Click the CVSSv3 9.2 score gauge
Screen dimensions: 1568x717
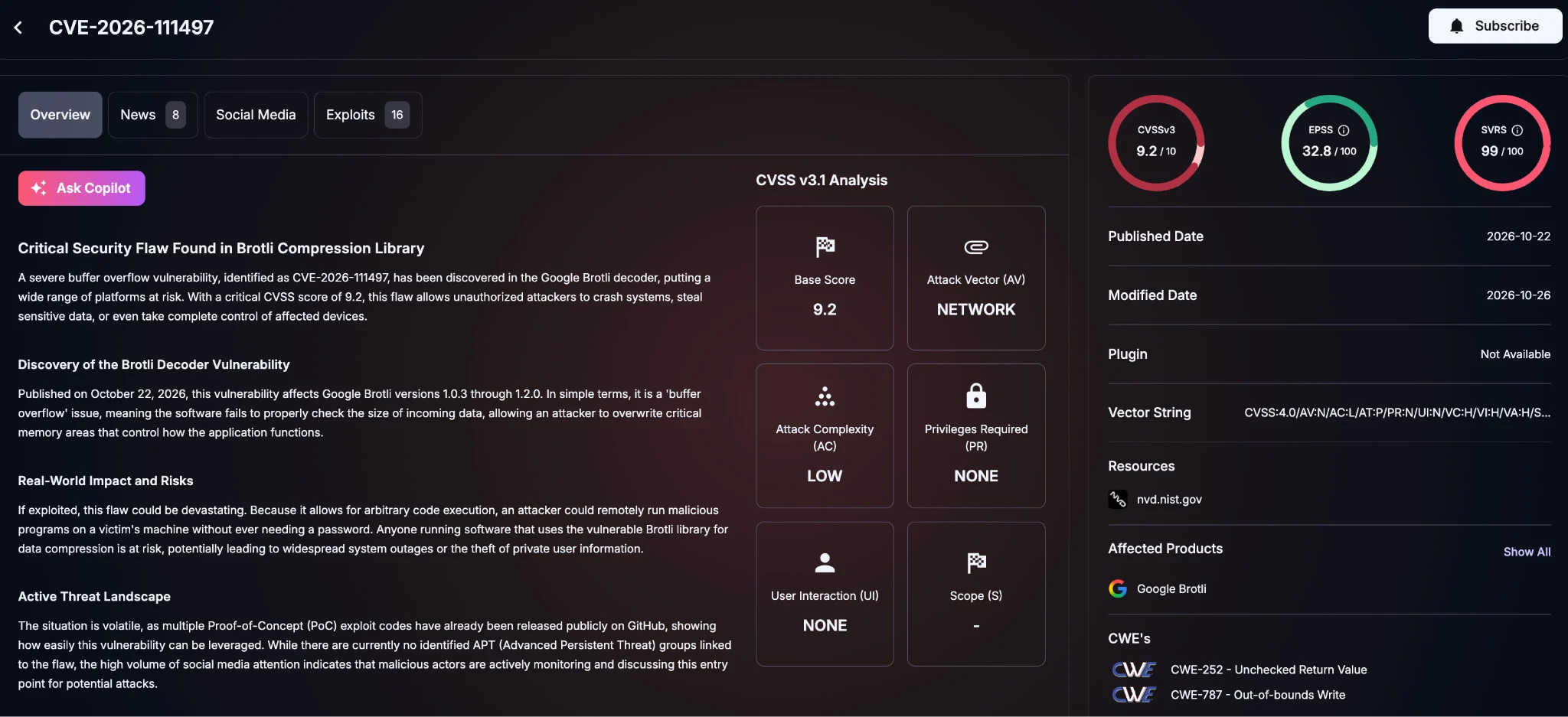[x=1156, y=143]
